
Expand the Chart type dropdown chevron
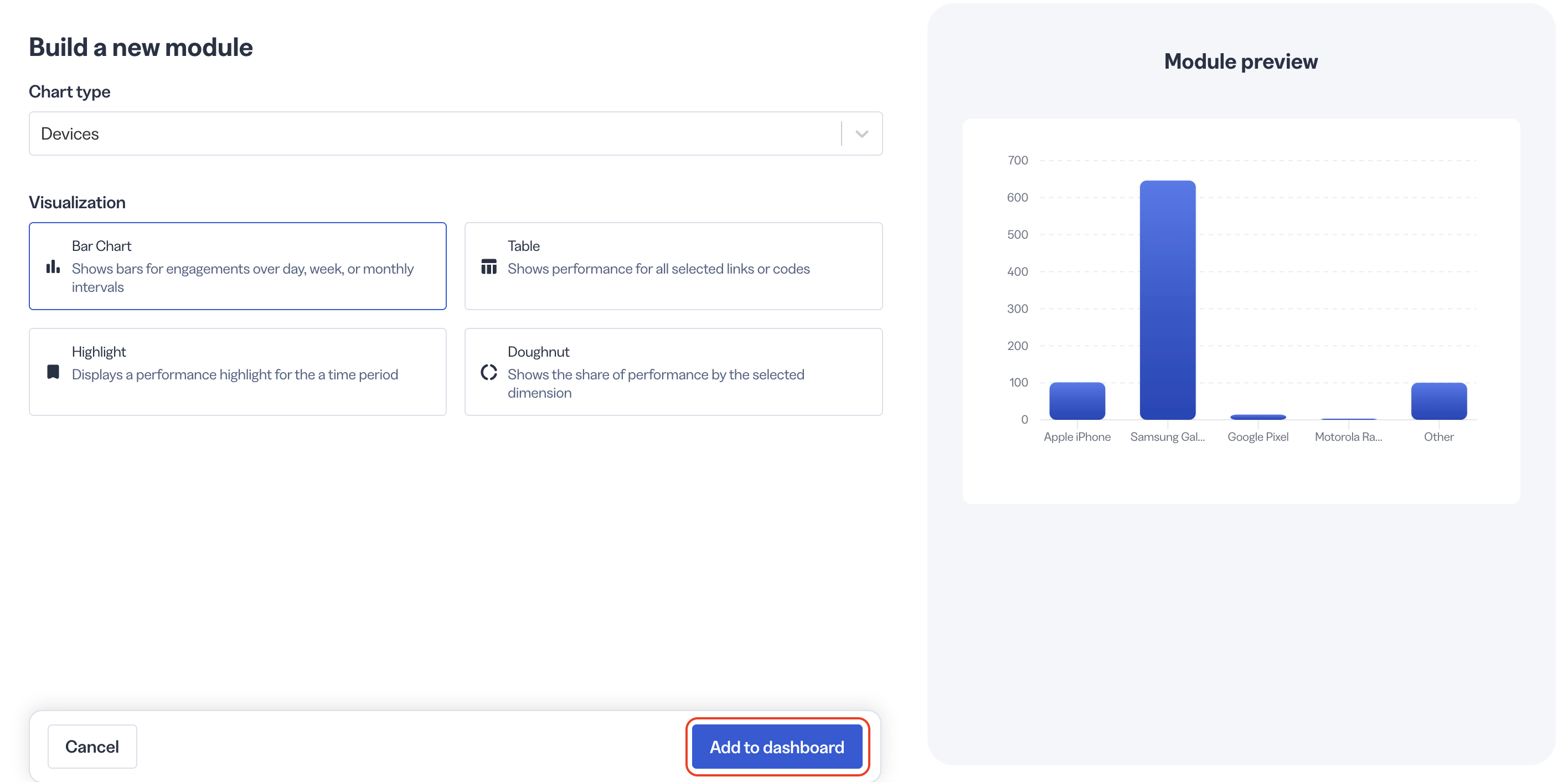[862, 134]
